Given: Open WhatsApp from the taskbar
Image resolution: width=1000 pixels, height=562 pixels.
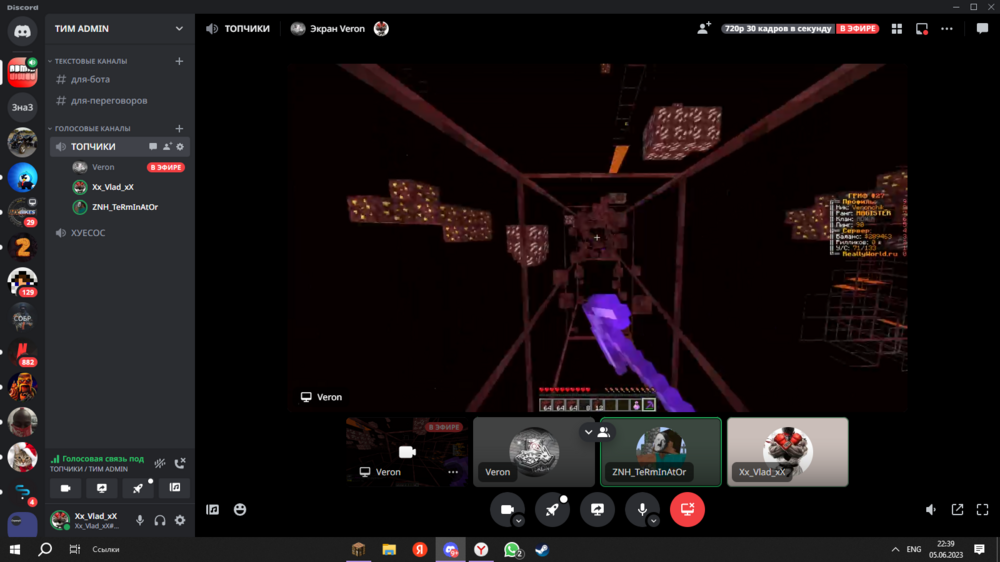Looking at the screenshot, I should click(512, 549).
